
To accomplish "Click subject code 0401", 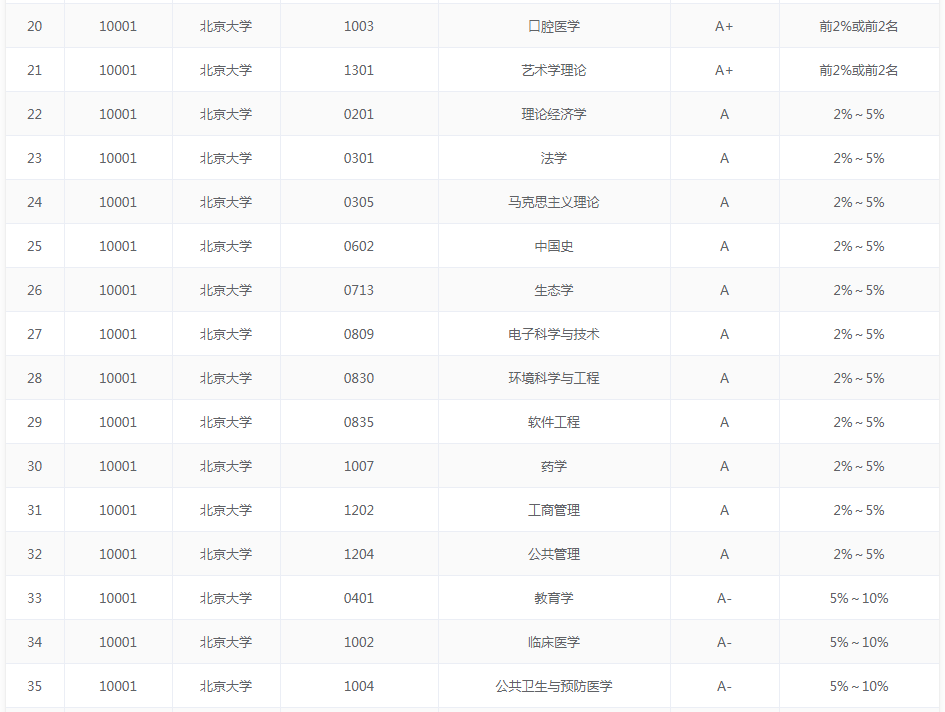I will coord(359,599).
